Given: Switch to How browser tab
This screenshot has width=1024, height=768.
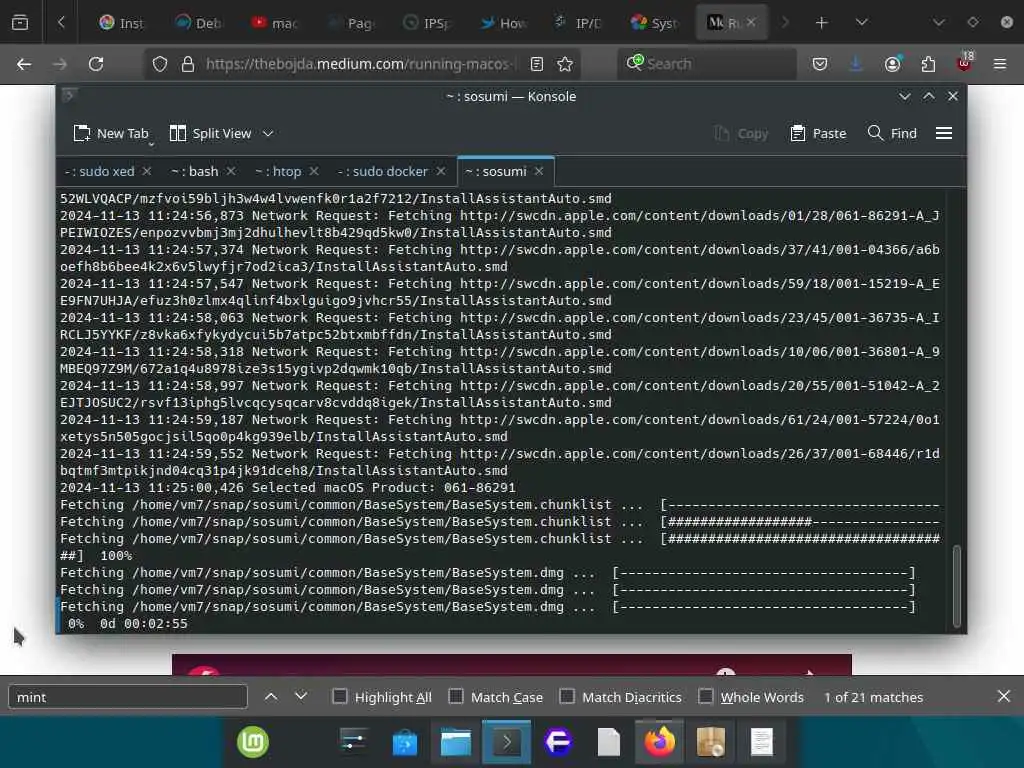Looking at the screenshot, I should (504, 23).
